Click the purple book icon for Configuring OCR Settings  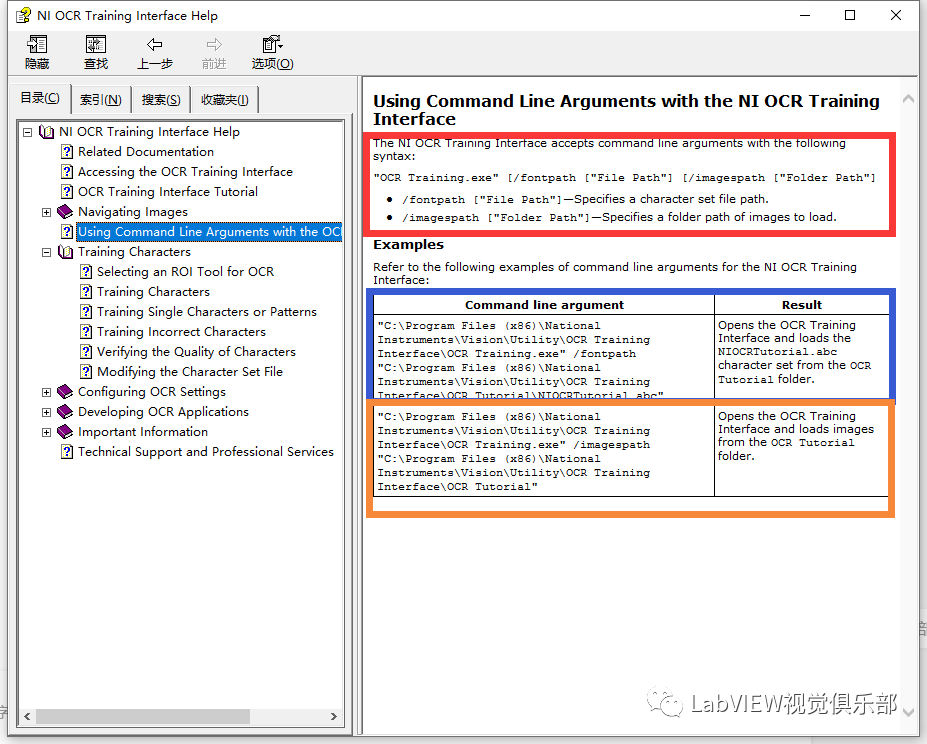pos(65,392)
